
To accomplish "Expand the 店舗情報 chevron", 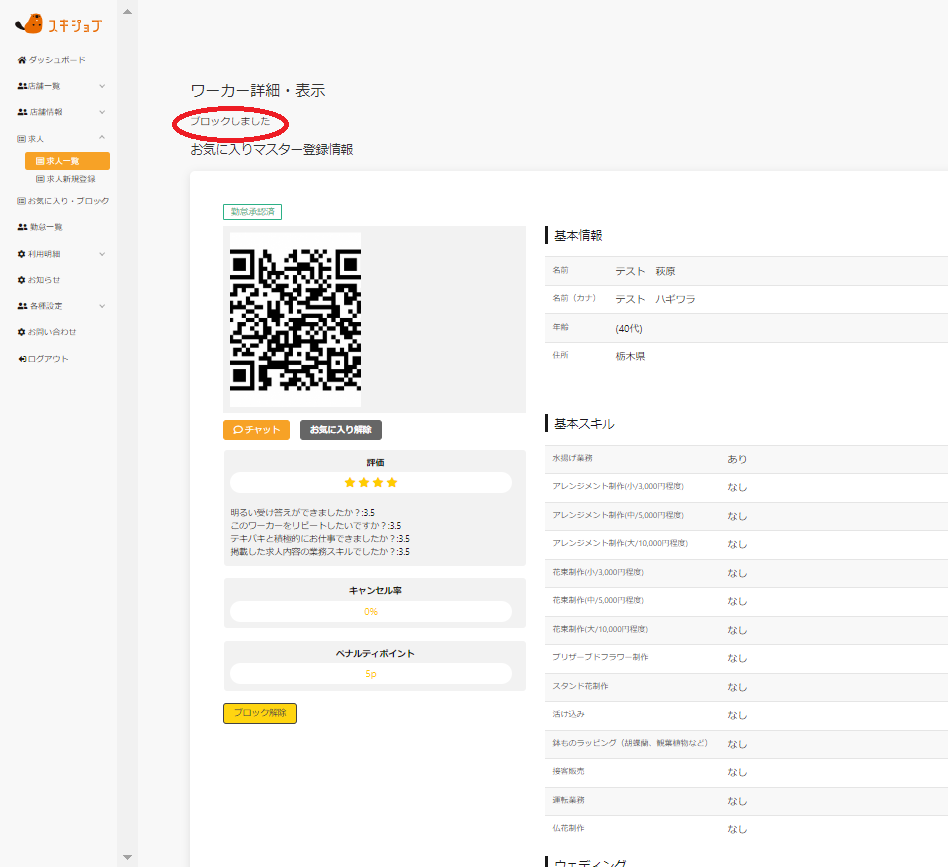I will coord(102,112).
